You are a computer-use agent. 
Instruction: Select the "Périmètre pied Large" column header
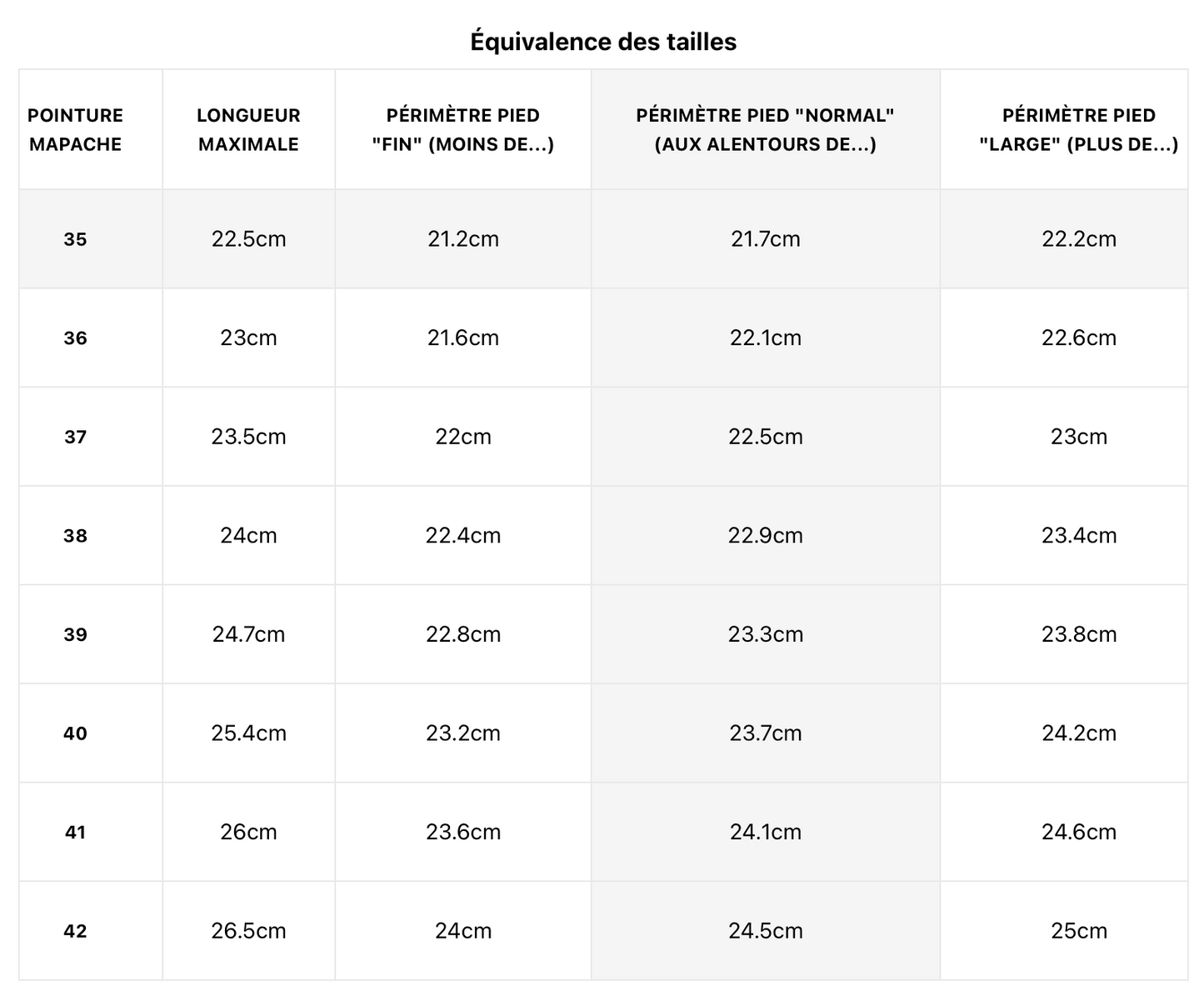coord(1078,130)
